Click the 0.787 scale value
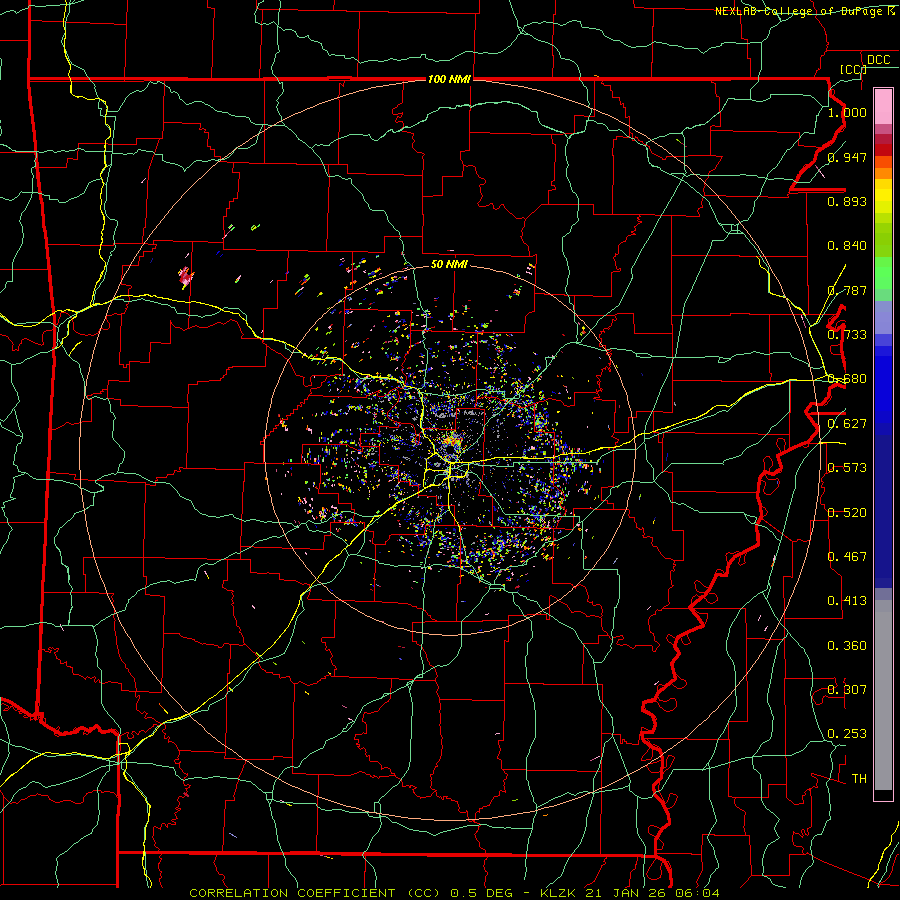The image size is (900, 900). pyautogui.click(x=847, y=290)
